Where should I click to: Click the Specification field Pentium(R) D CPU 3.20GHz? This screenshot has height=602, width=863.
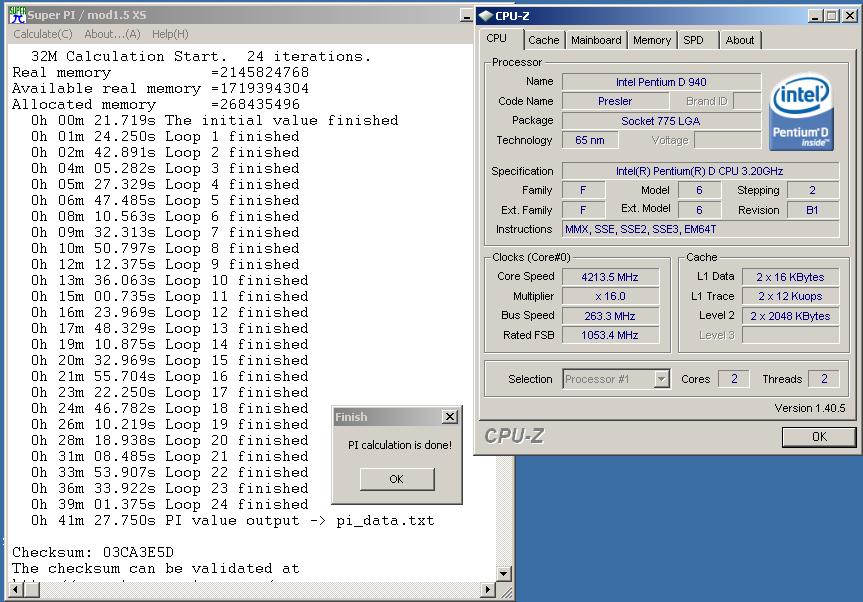click(x=700, y=171)
